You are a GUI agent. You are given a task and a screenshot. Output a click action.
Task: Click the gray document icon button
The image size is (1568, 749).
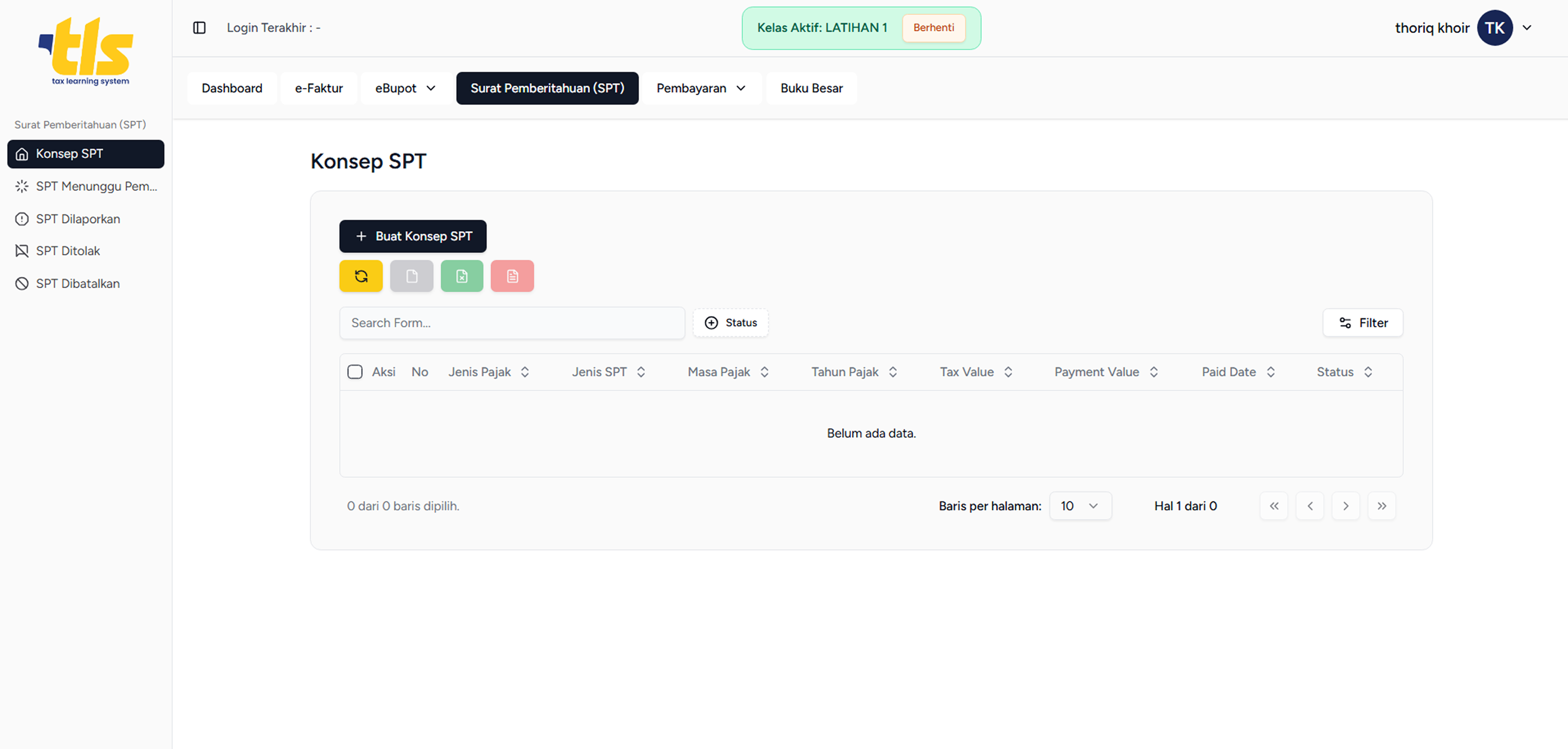[411, 276]
